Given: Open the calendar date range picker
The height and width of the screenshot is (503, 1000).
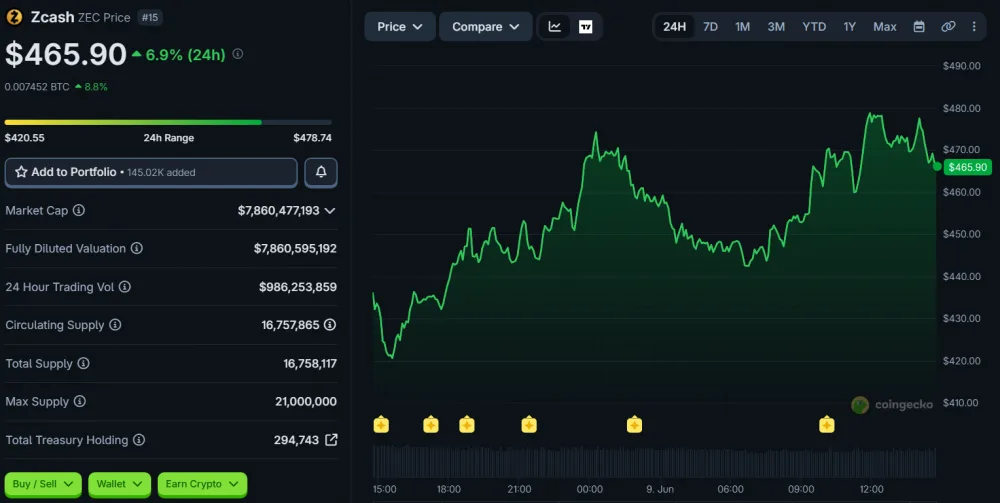Looking at the screenshot, I should click(919, 27).
